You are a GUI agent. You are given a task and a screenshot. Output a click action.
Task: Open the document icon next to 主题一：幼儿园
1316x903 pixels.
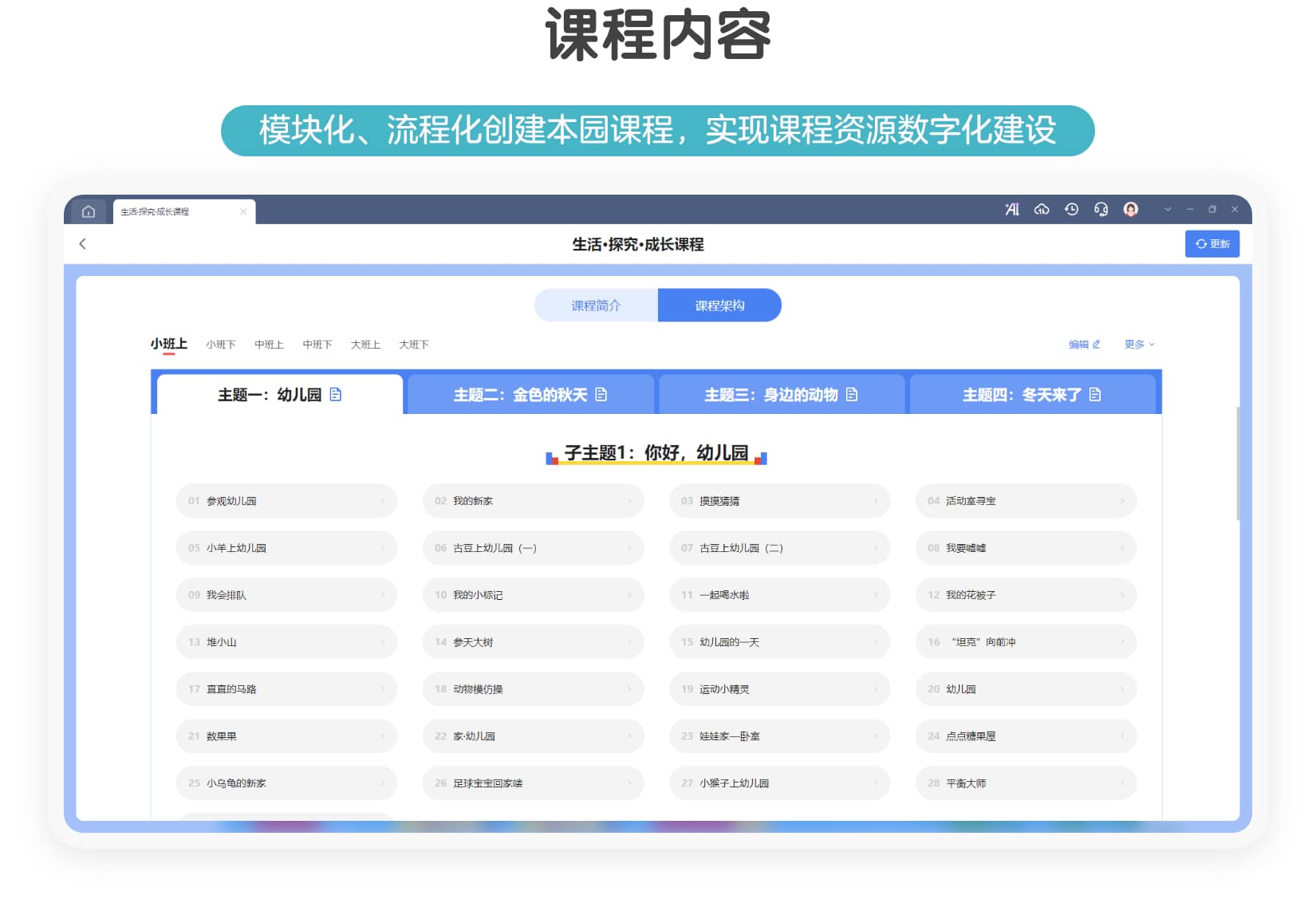(336, 394)
